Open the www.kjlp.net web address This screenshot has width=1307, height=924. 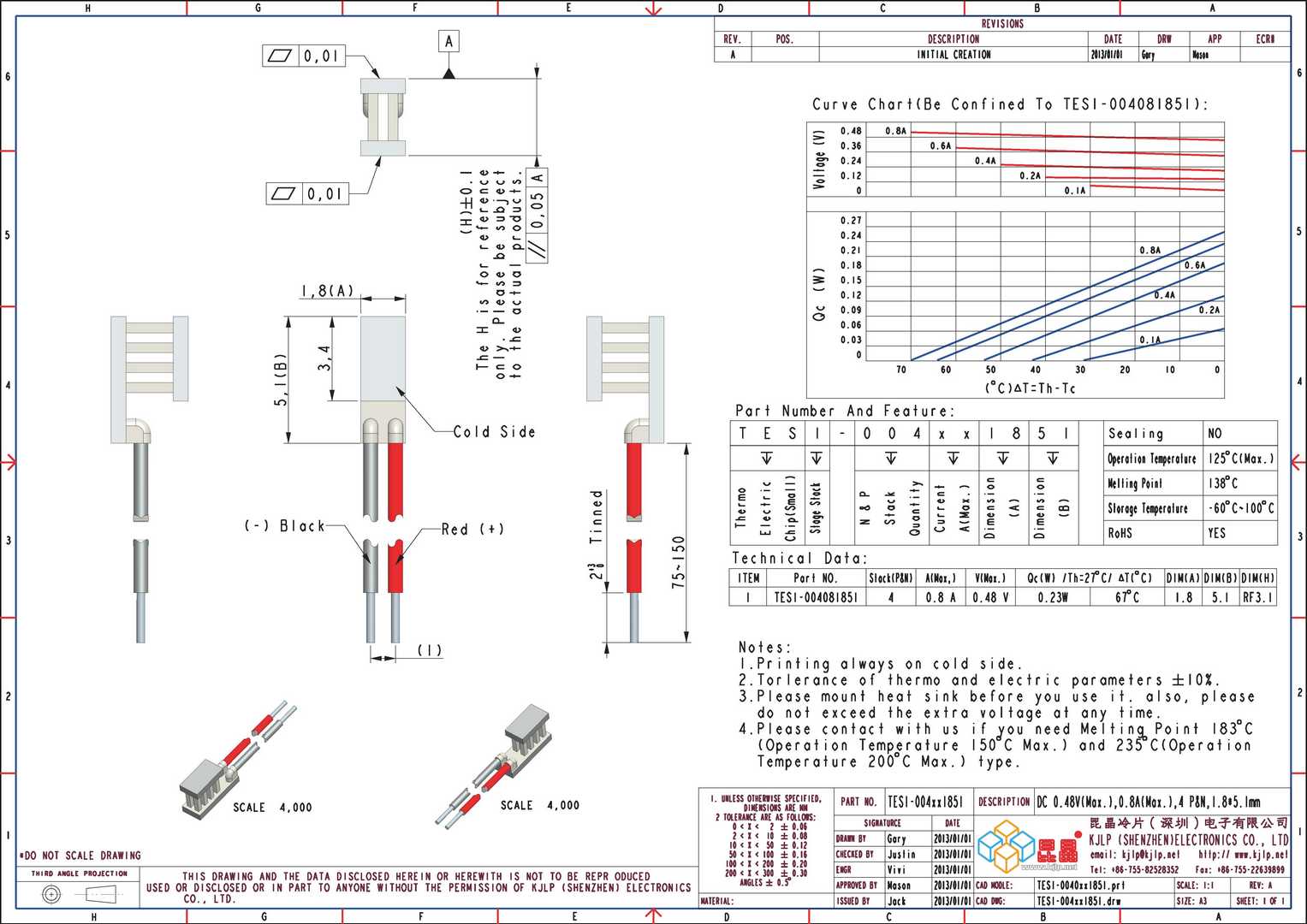pos(1243,854)
